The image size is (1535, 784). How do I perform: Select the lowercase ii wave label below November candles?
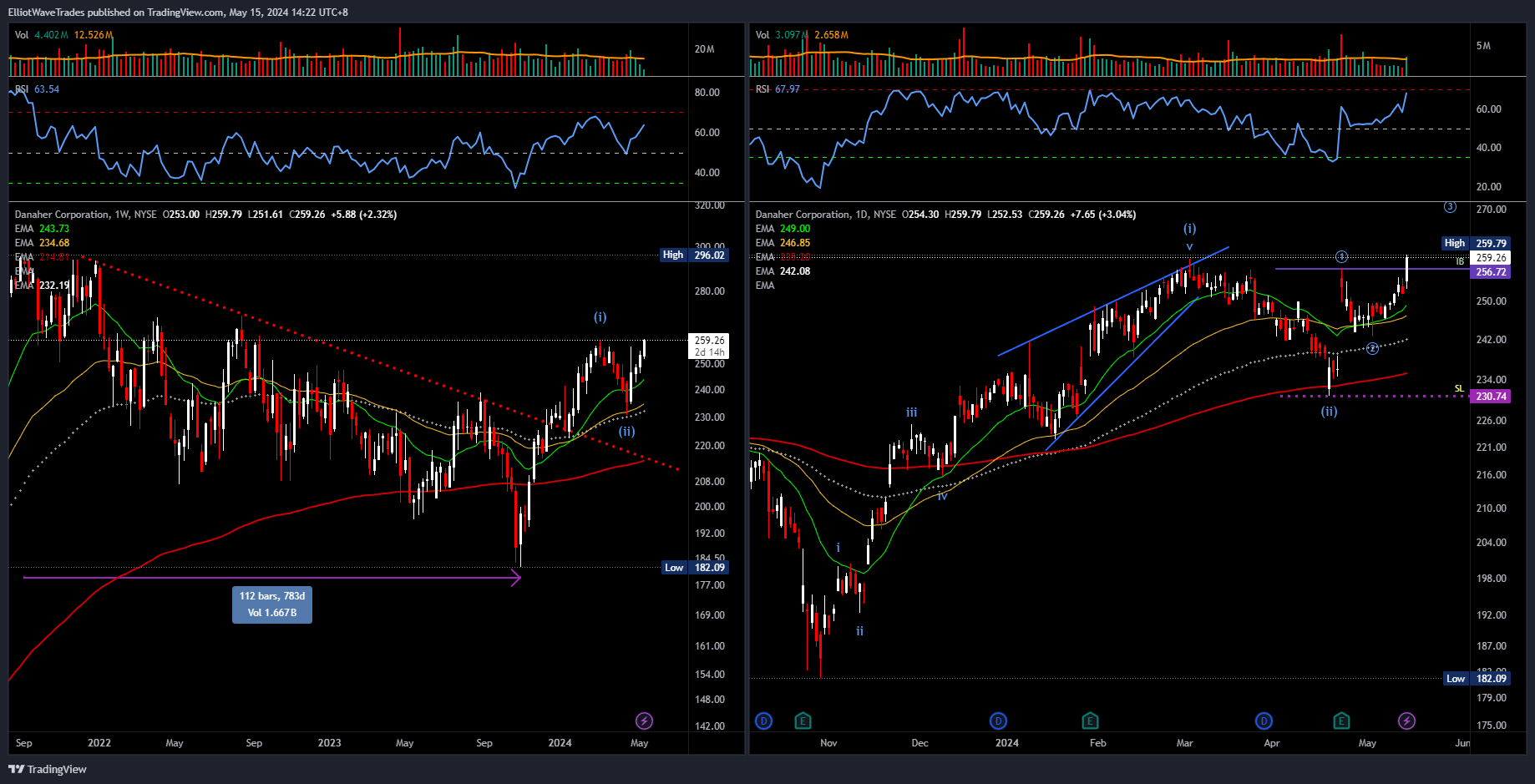coord(859,631)
